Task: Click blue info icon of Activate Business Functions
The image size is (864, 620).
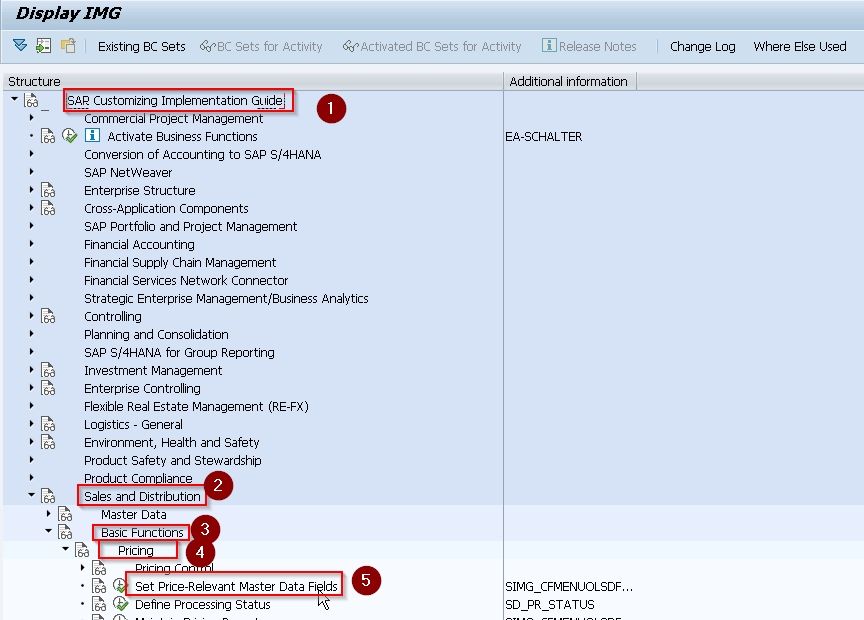Action: (92, 135)
